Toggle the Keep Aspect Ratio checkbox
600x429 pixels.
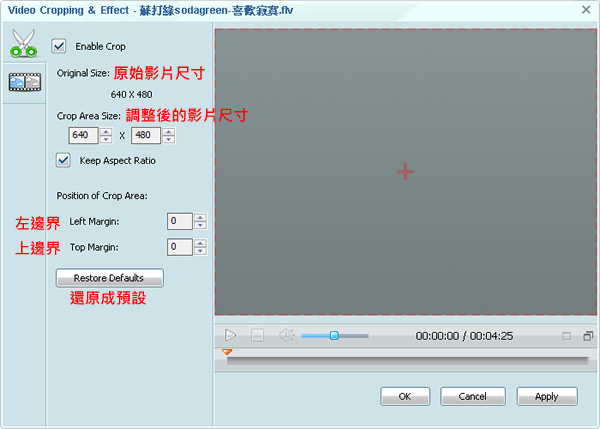point(63,160)
